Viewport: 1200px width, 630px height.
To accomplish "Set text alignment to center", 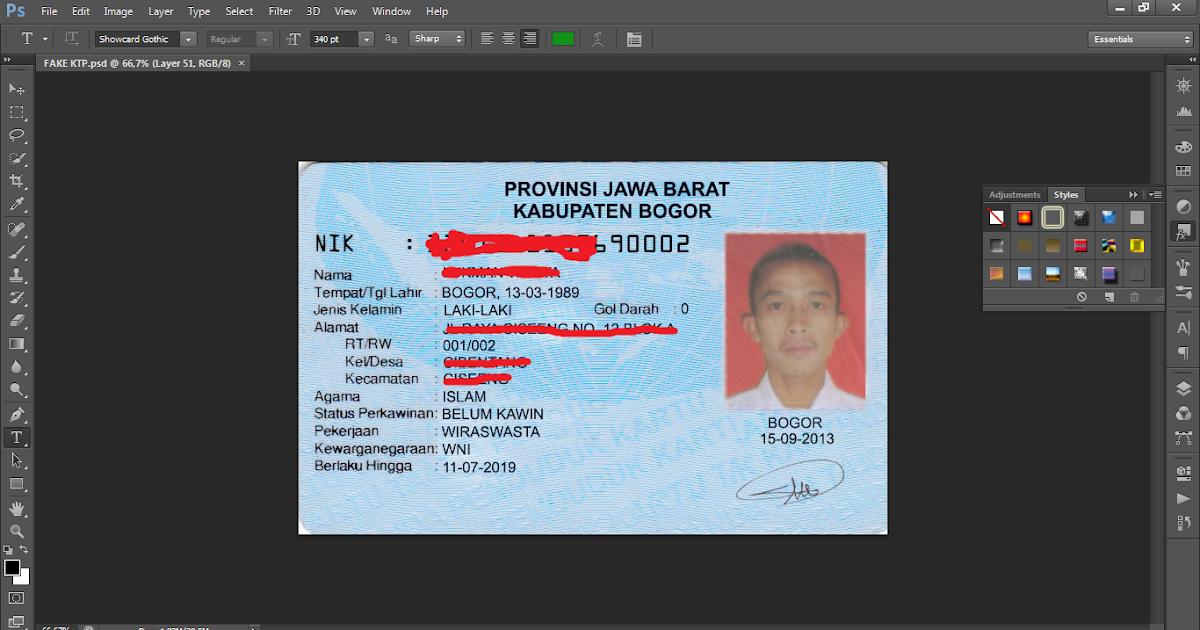I will pyautogui.click(x=508, y=39).
